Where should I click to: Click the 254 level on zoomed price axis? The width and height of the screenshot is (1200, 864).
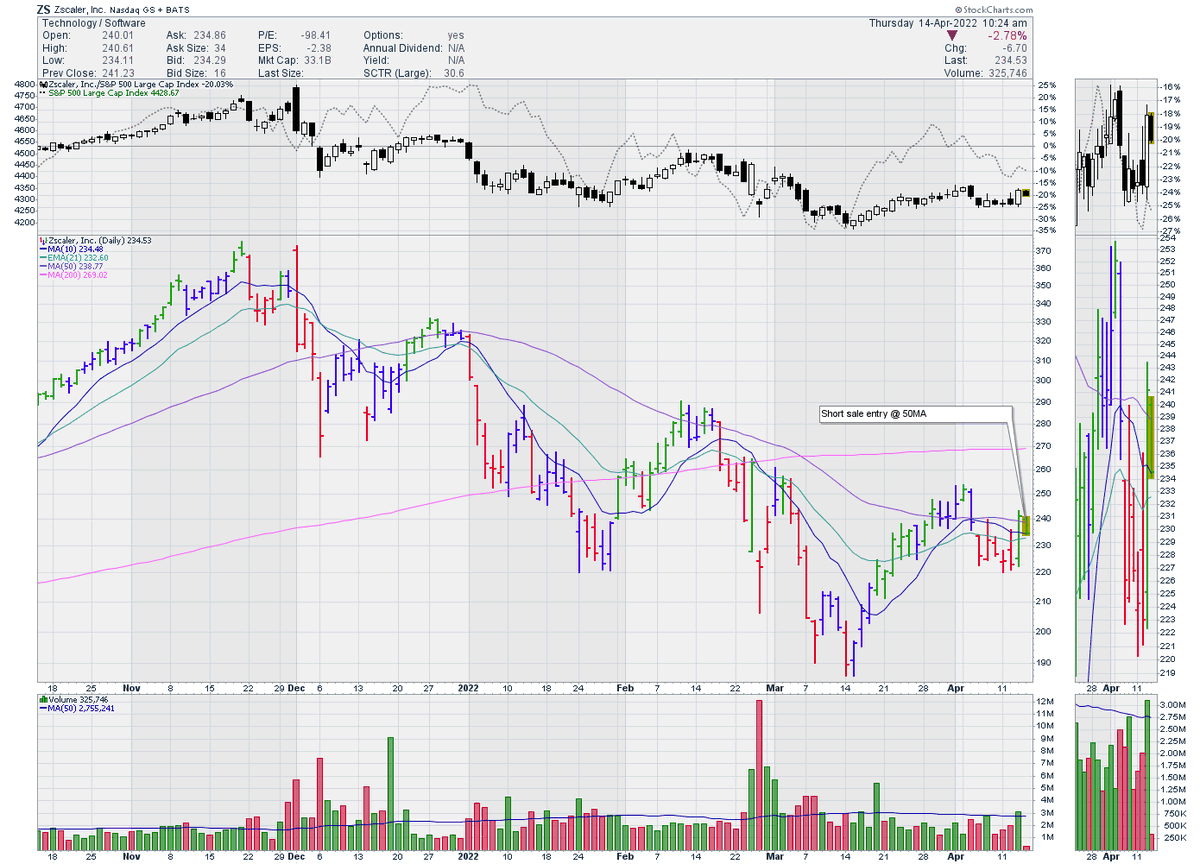(1169, 239)
